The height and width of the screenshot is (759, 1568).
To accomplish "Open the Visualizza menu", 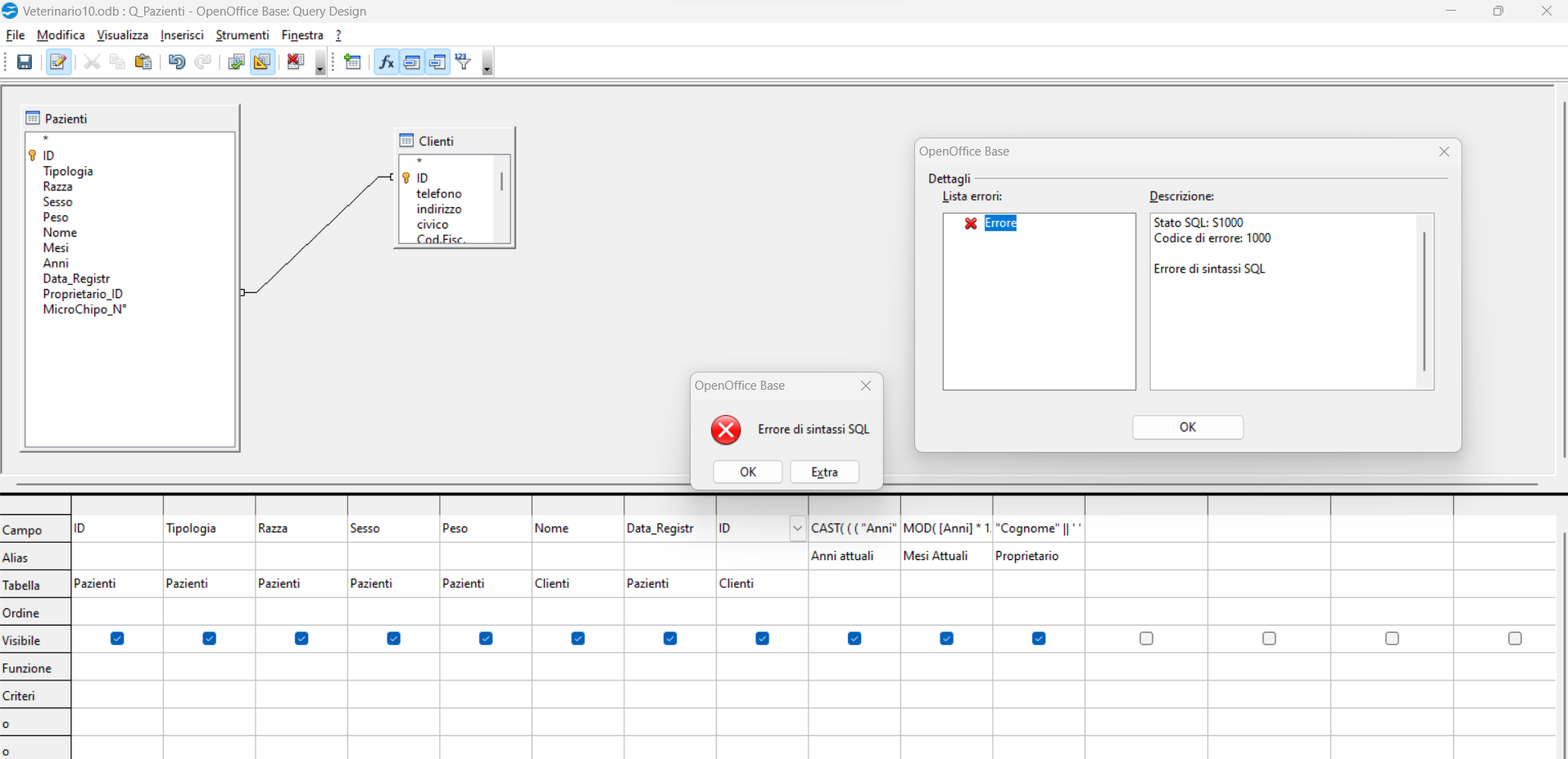I will [122, 35].
